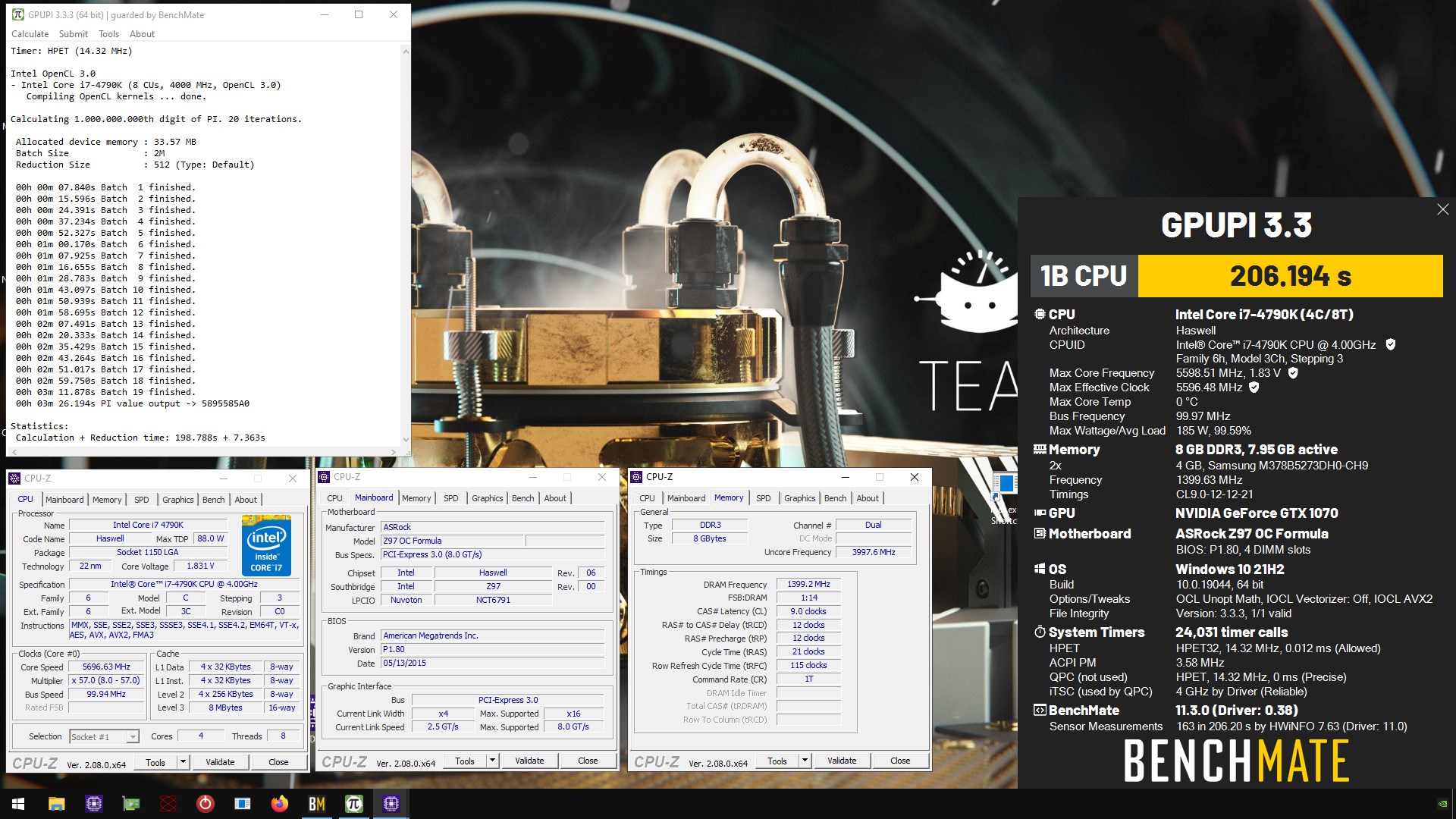Click Close in CPU-Z CPU window
This screenshot has width=1456, height=819.
coord(278,762)
